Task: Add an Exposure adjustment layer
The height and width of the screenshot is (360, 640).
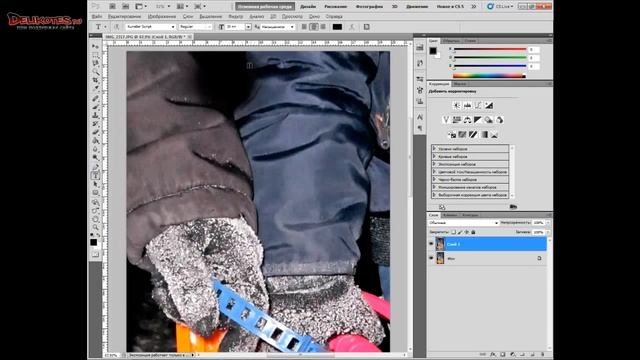Action: [x=489, y=105]
